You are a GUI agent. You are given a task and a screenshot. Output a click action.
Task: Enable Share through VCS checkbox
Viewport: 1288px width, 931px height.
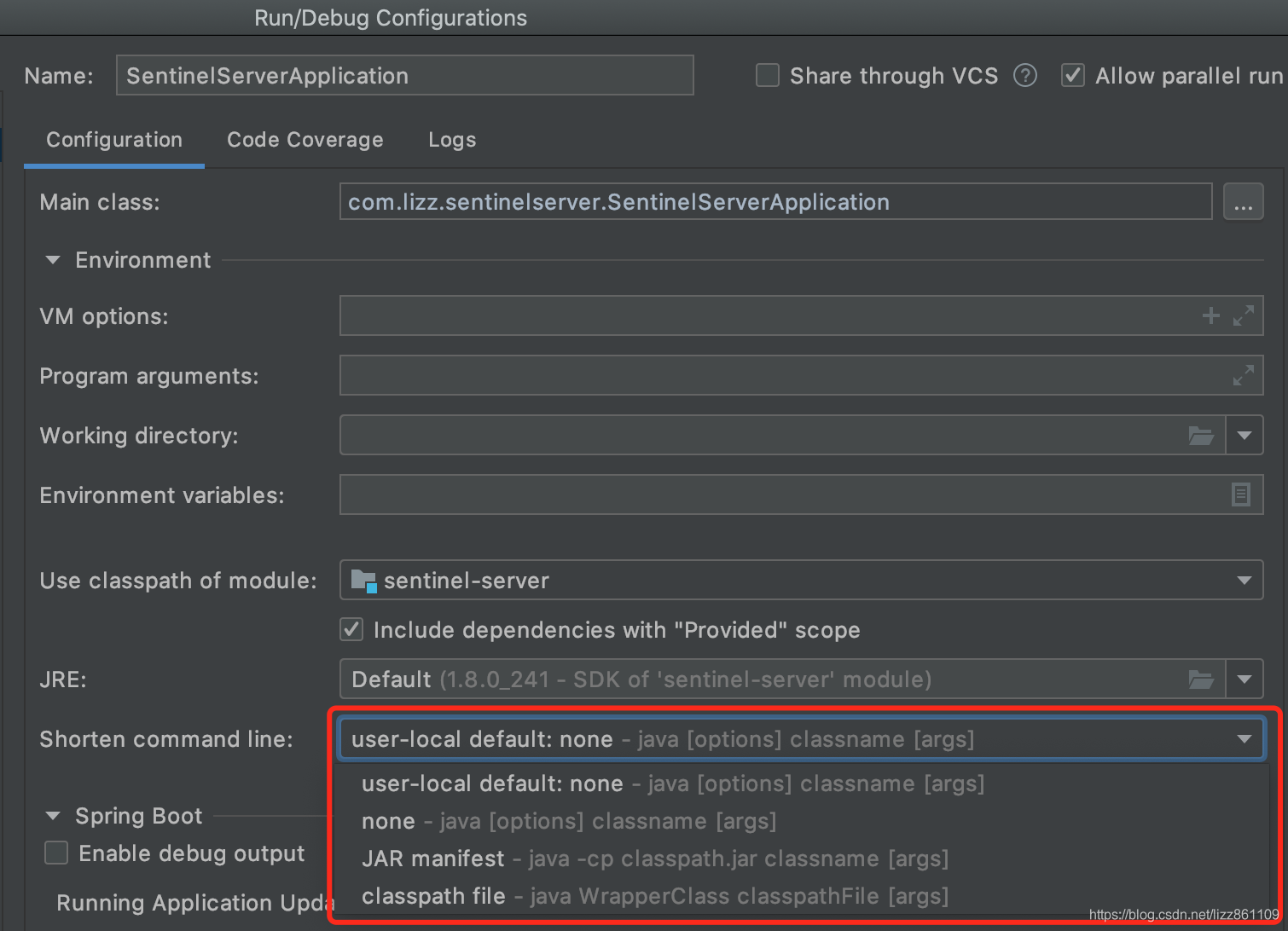[x=768, y=76]
